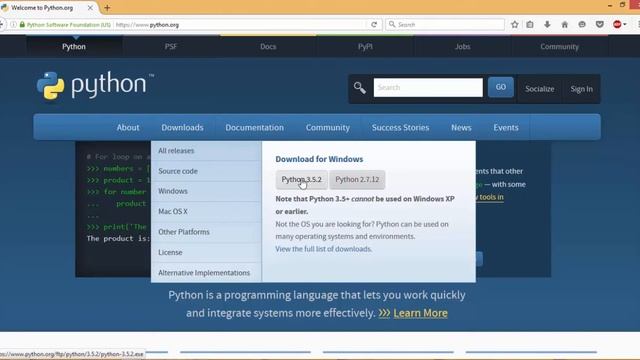Image resolution: width=640 pixels, height=360 pixels.
Task: Select the PyPI top navigation tab
Action: pyautogui.click(x=365, y=47)
